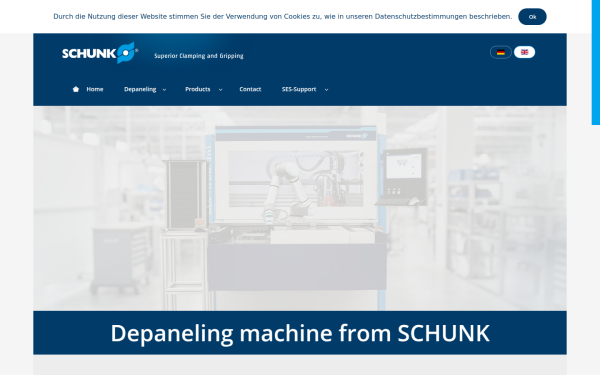
Task: Expand the Products dropdown chevron
Action: click(x=220, y=90)
